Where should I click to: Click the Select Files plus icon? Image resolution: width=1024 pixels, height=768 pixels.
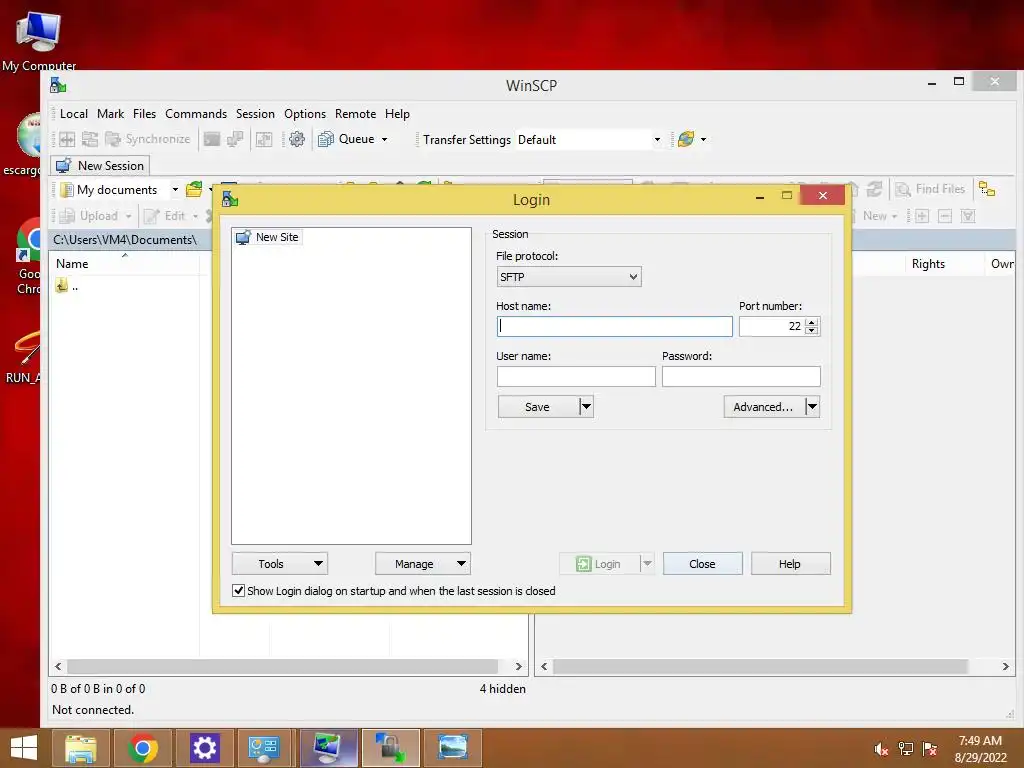(x=921, y=216)
